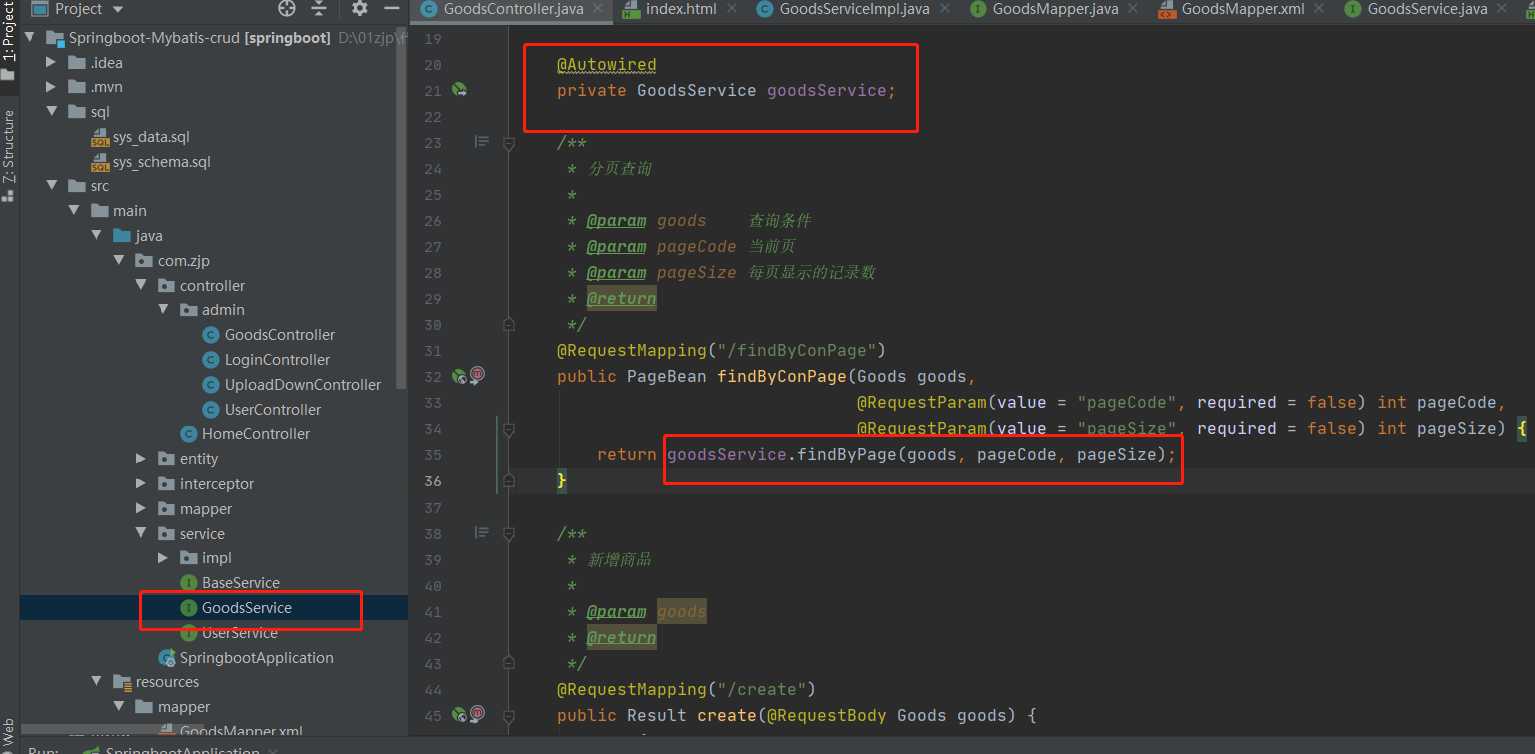Toggle rendered doc view icon at line 38
1535x754 pixels.
[x=482, y=533]
